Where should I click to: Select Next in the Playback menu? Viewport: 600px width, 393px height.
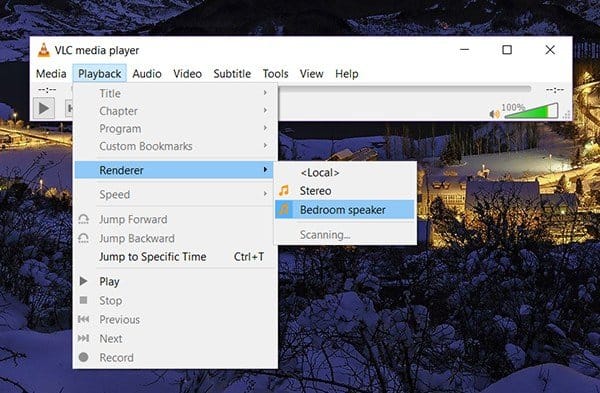coord(175,339)
